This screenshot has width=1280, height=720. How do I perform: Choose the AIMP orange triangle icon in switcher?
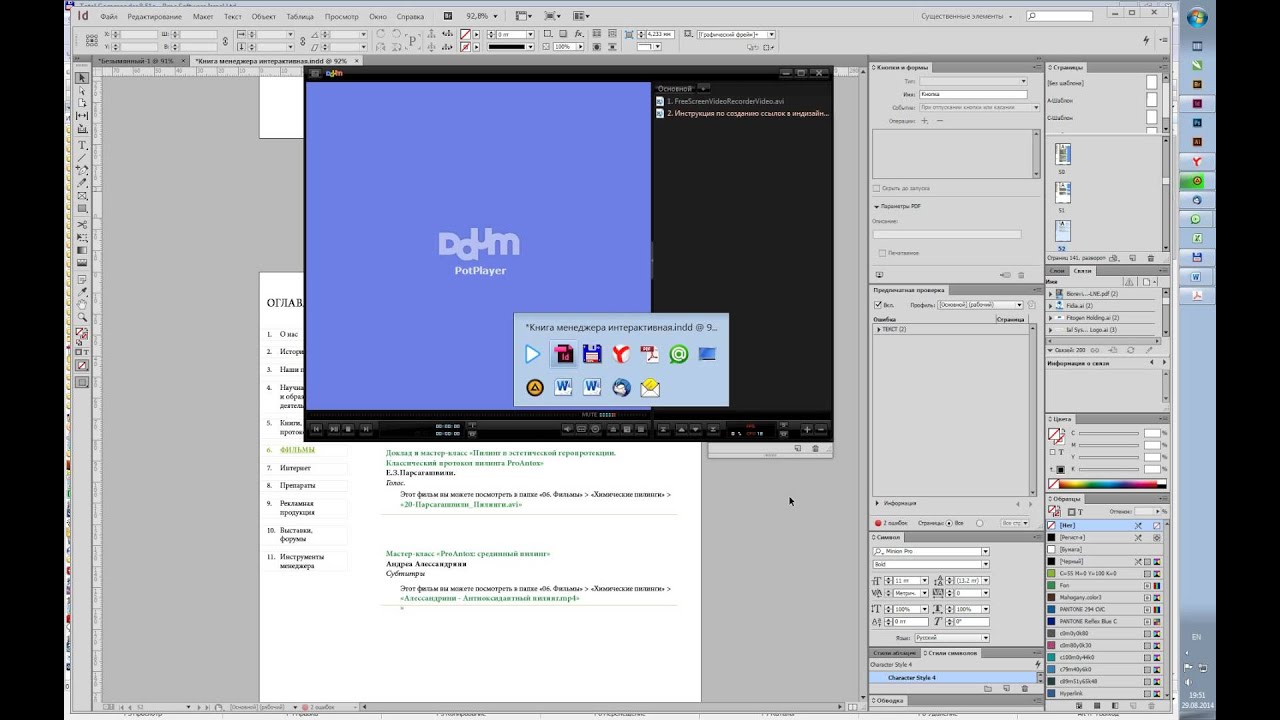(534, 387)
